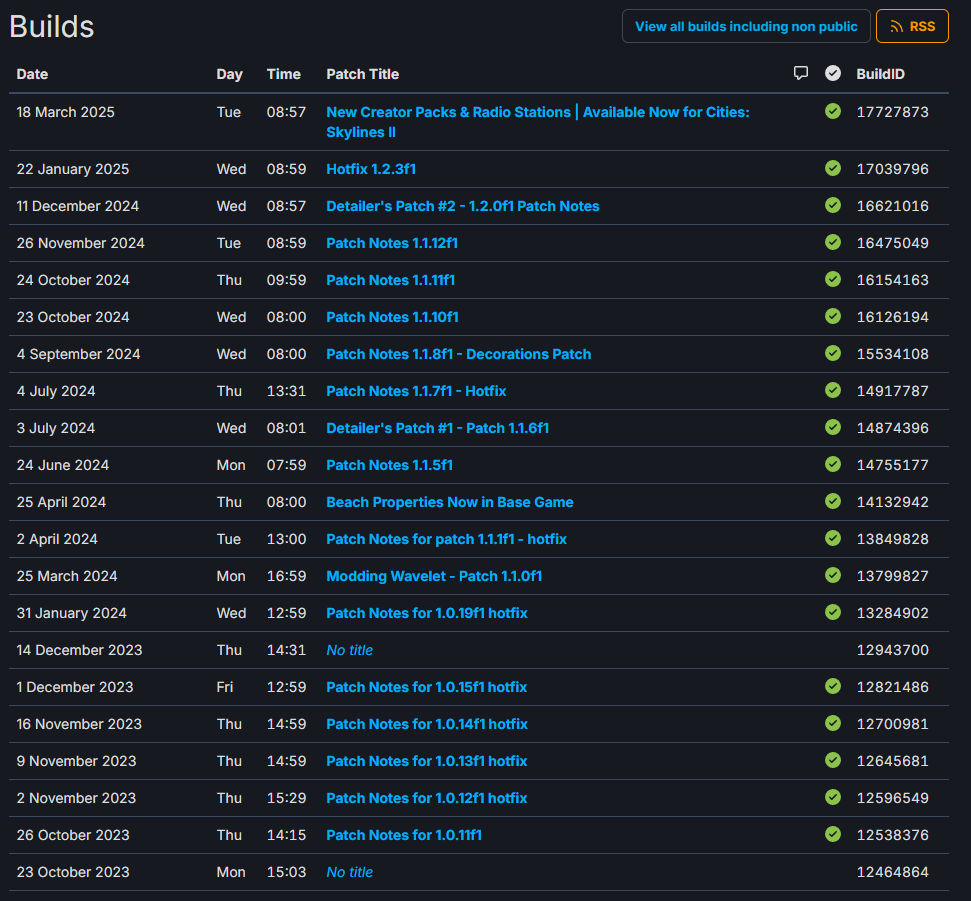This screenshot has width=971, height=901.
Task: Click View all builds including non public
Action: coord(746,26)
